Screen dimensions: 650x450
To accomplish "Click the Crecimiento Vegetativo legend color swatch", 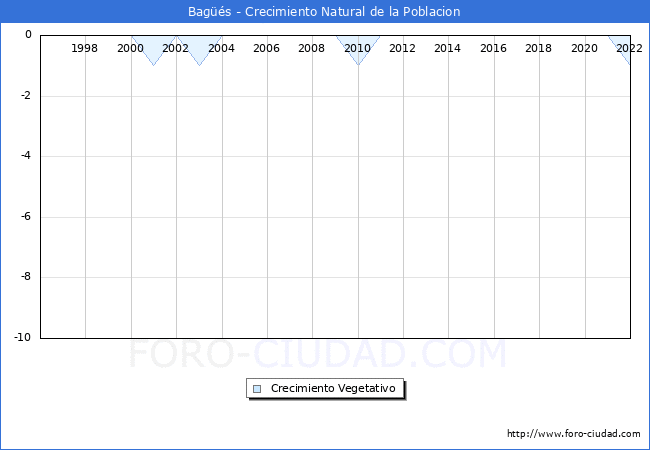I will coord(257,389).
